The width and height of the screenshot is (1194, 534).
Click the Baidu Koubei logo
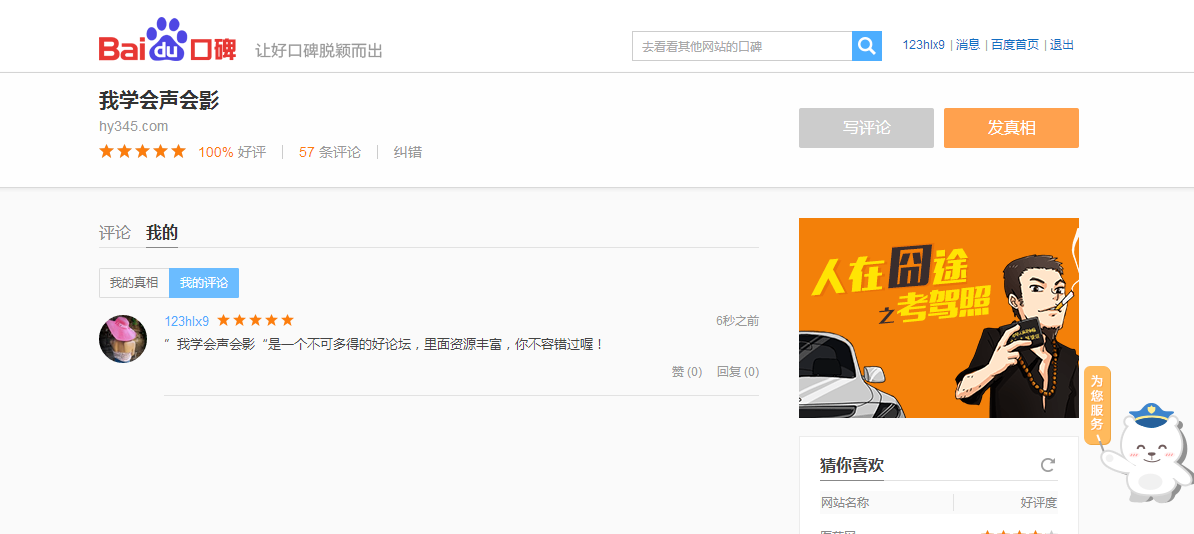(x=168, y=40)
